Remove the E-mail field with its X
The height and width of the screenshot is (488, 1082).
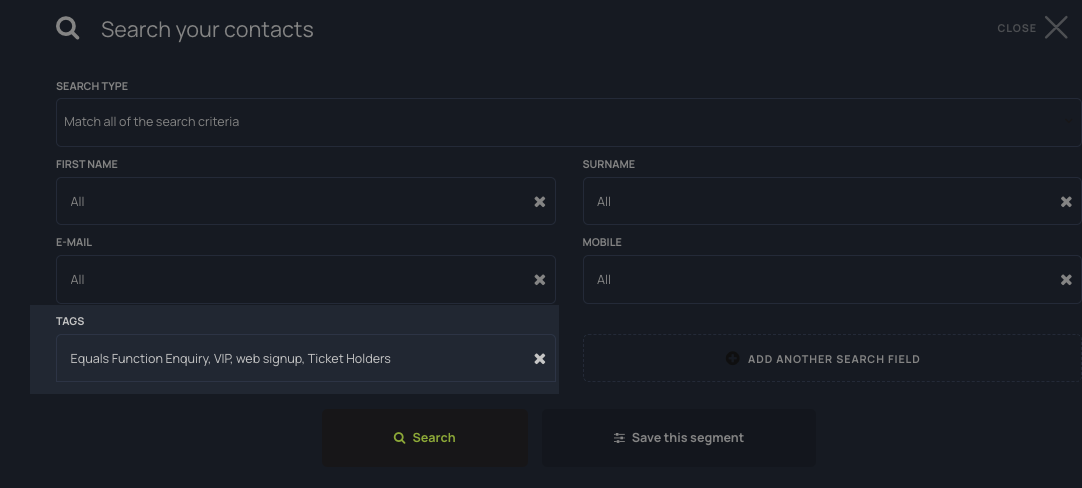coord(540,280)
